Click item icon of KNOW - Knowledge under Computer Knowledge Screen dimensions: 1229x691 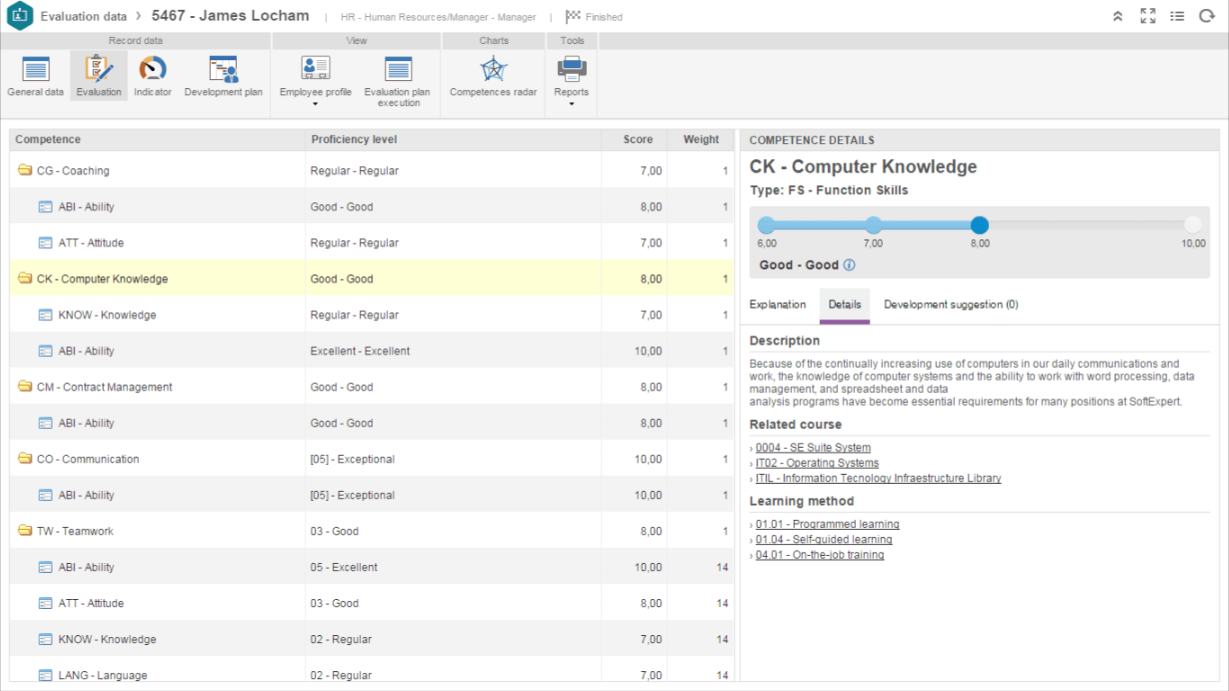point(45,315)
